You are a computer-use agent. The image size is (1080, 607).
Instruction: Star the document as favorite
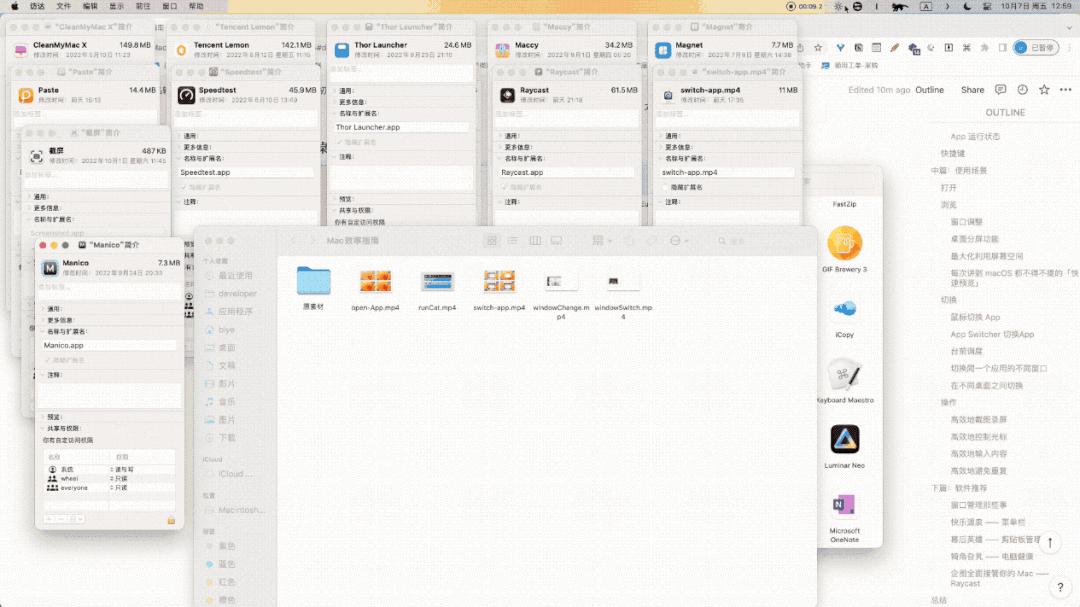tap(1044, 90)
